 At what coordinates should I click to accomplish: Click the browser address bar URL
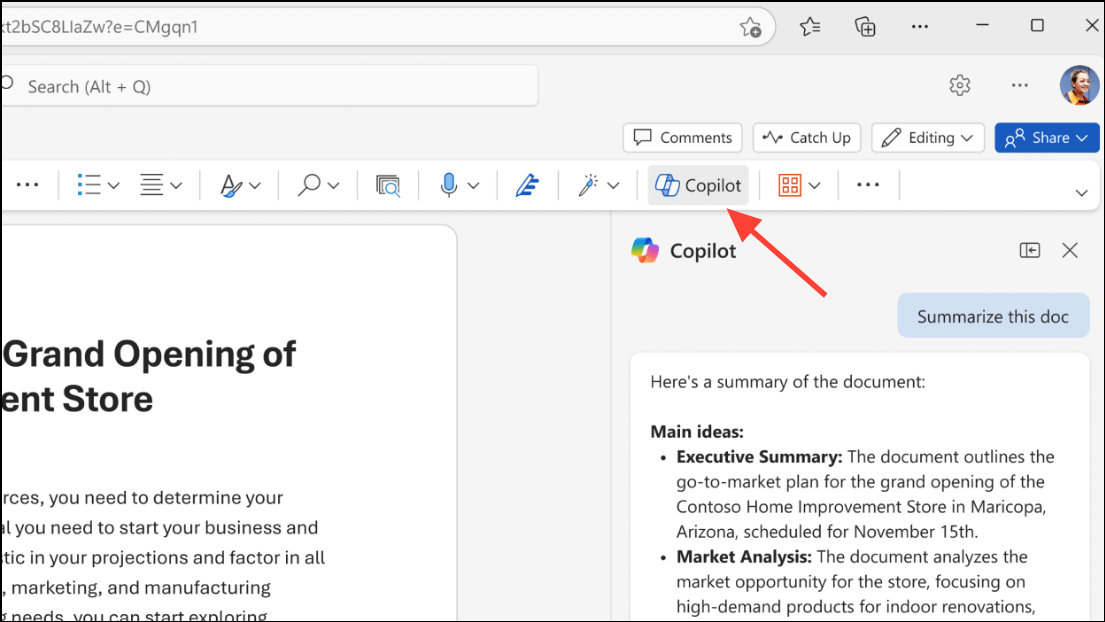pos(99,27)
